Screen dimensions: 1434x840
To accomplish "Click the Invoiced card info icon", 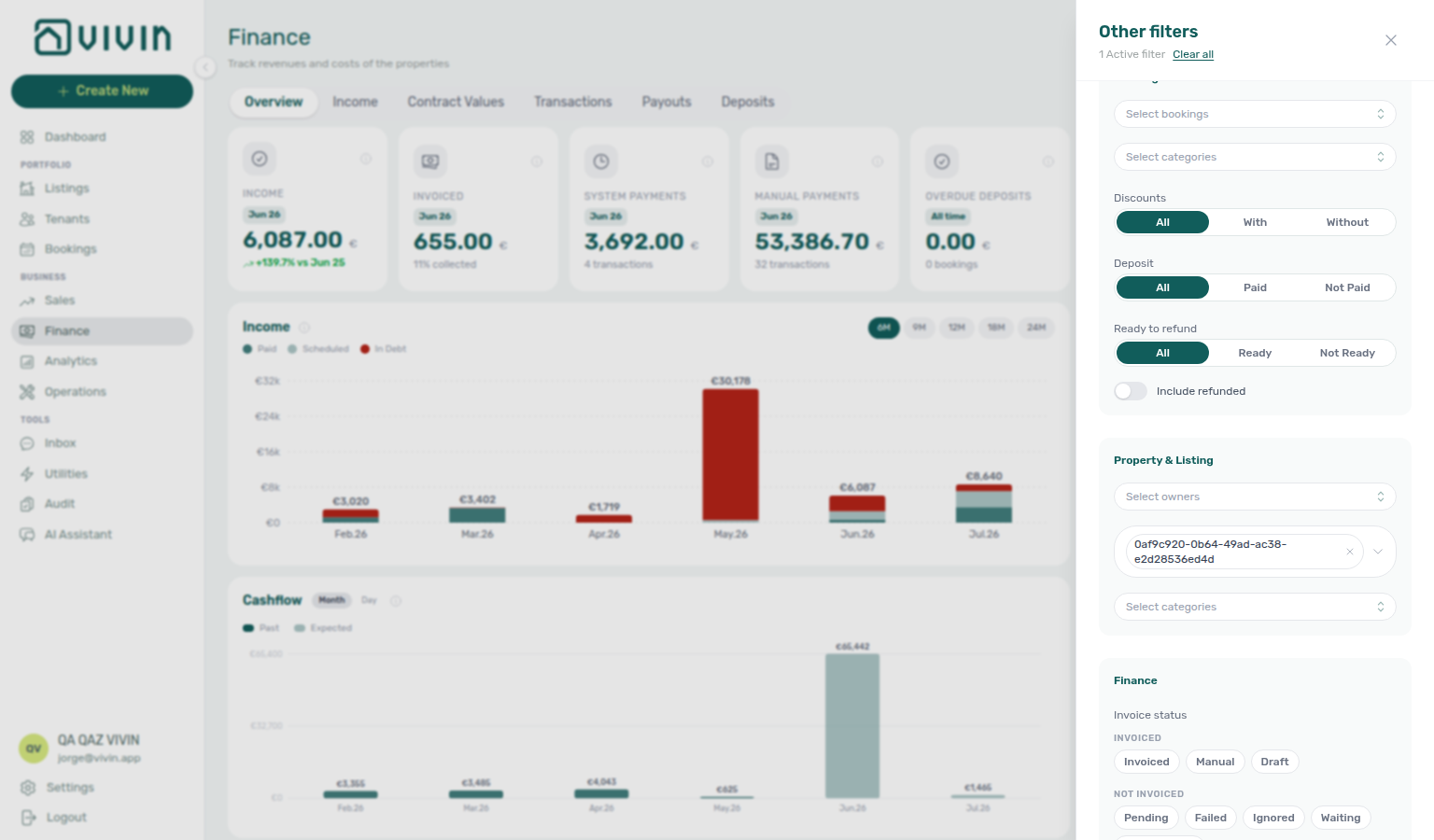I will tap(537, 161).
